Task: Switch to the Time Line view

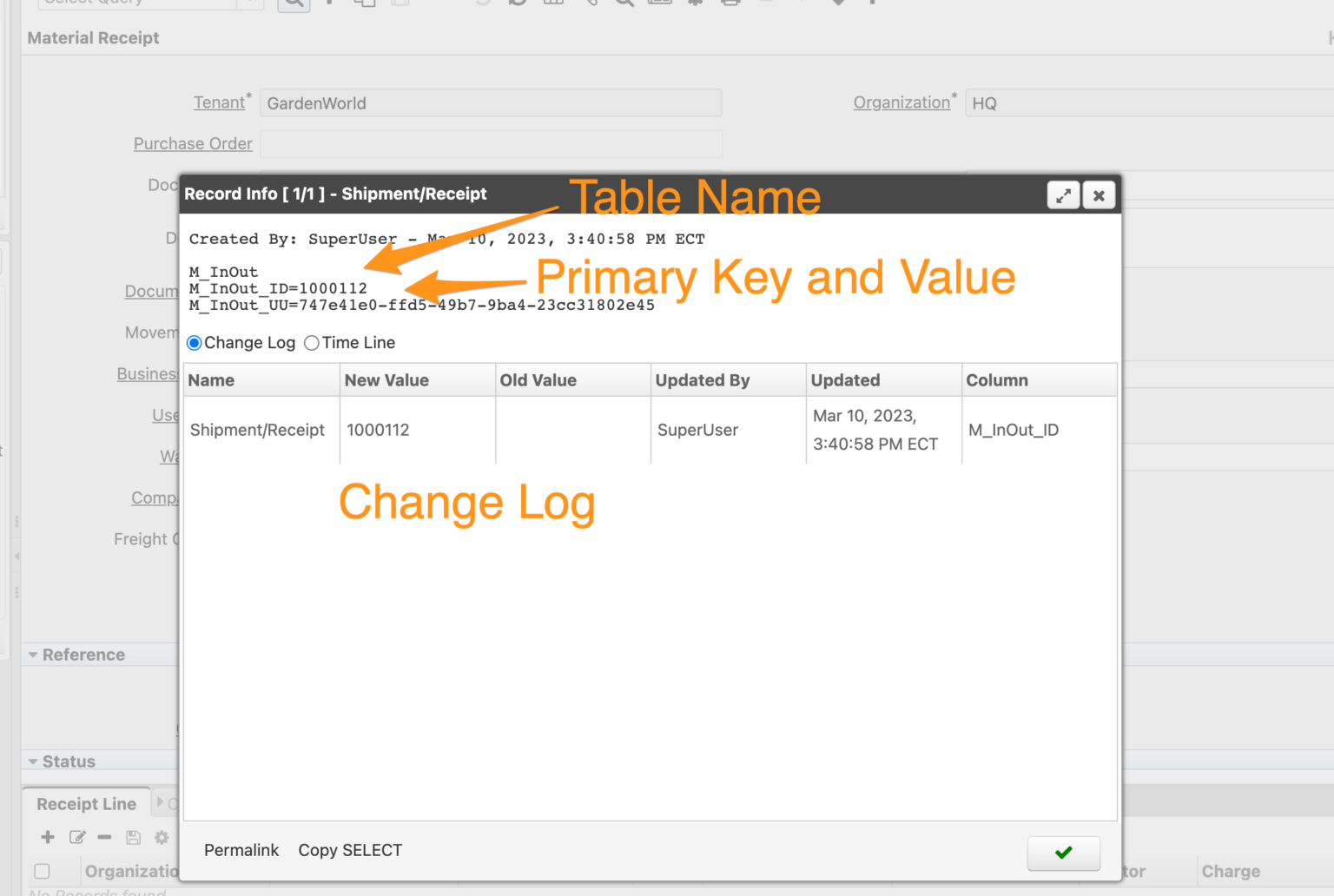Action: pos(312,343)
